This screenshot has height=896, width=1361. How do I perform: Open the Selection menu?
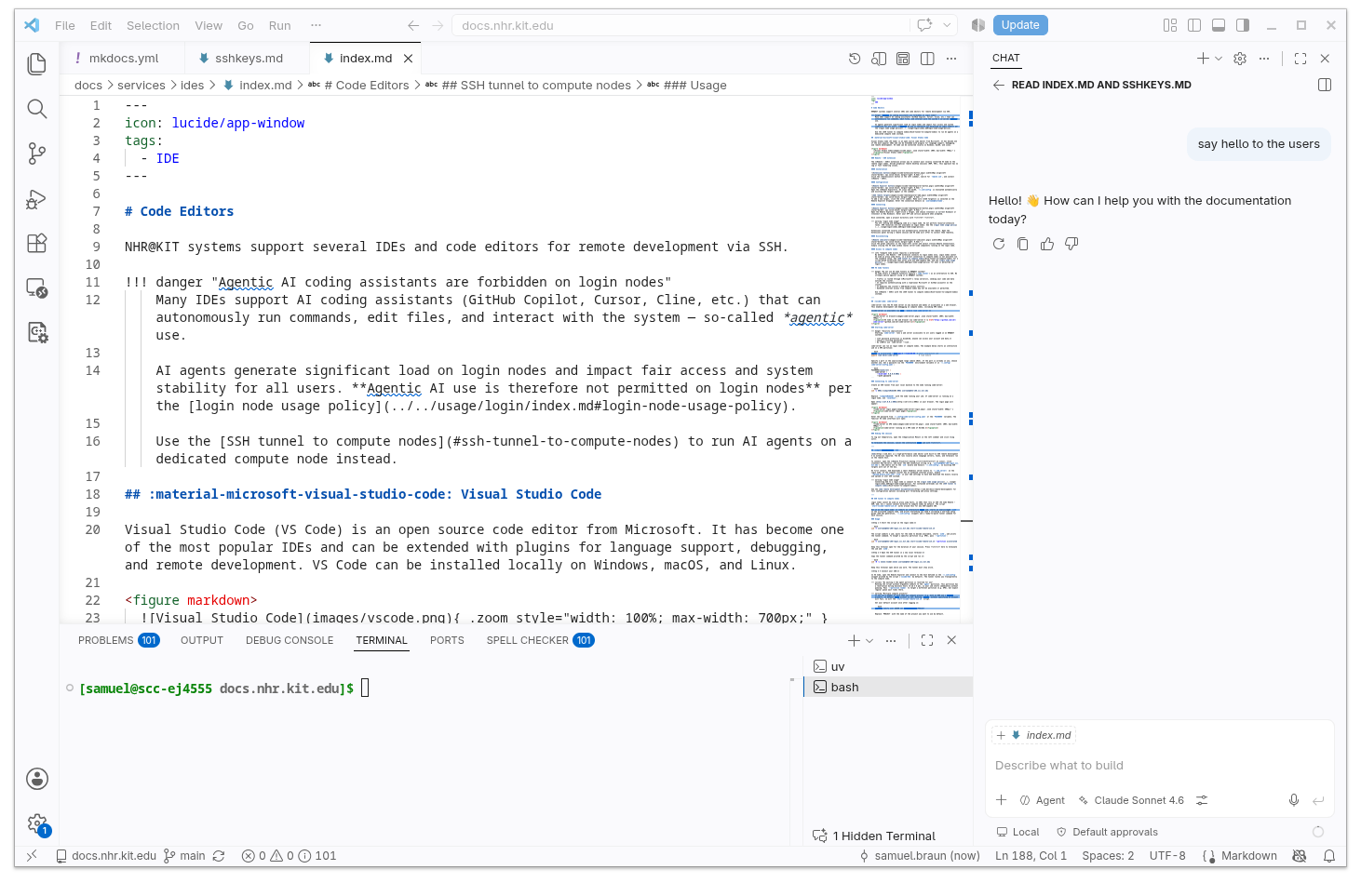coord(153,25)
